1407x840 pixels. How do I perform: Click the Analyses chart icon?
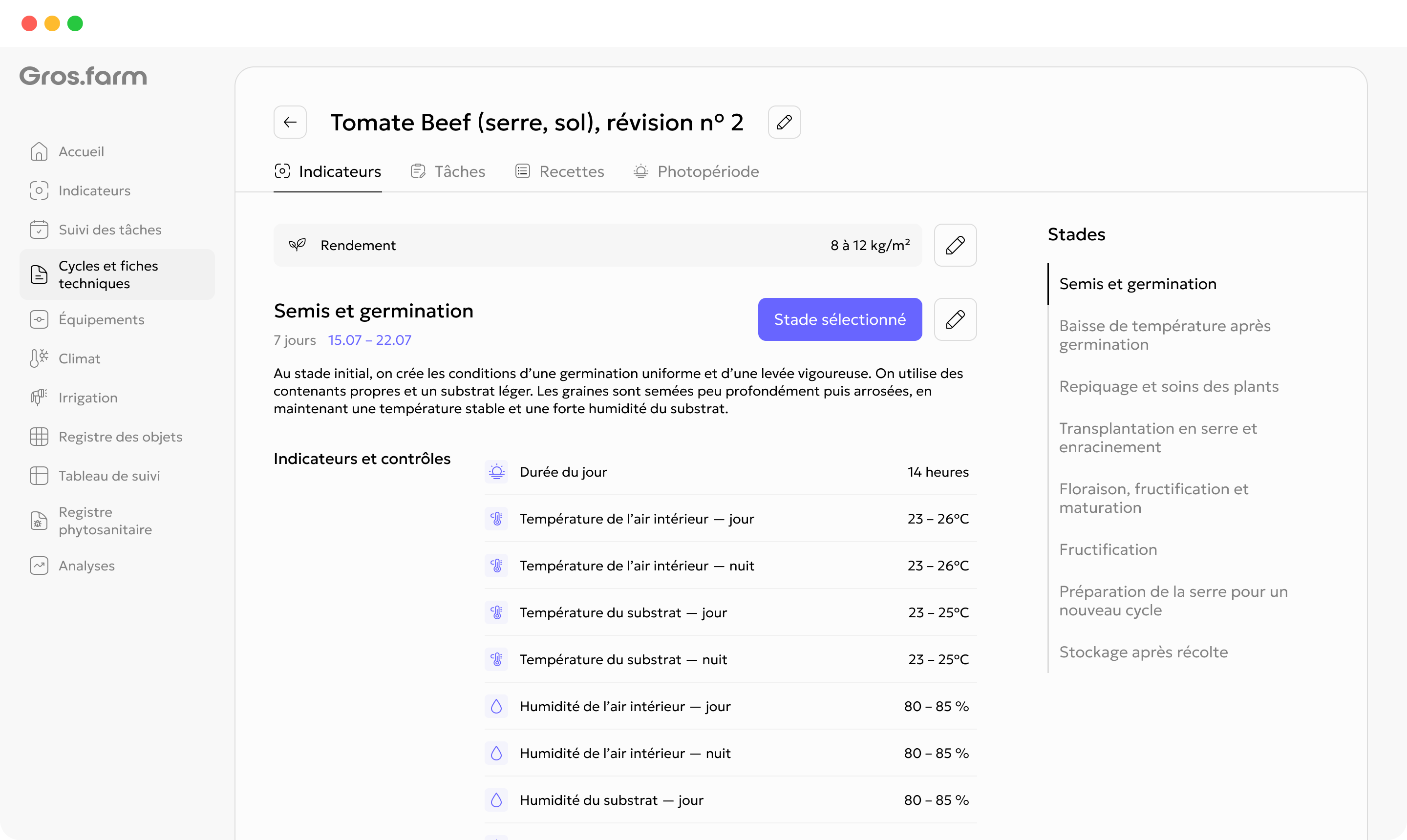[x=39, y=566]
